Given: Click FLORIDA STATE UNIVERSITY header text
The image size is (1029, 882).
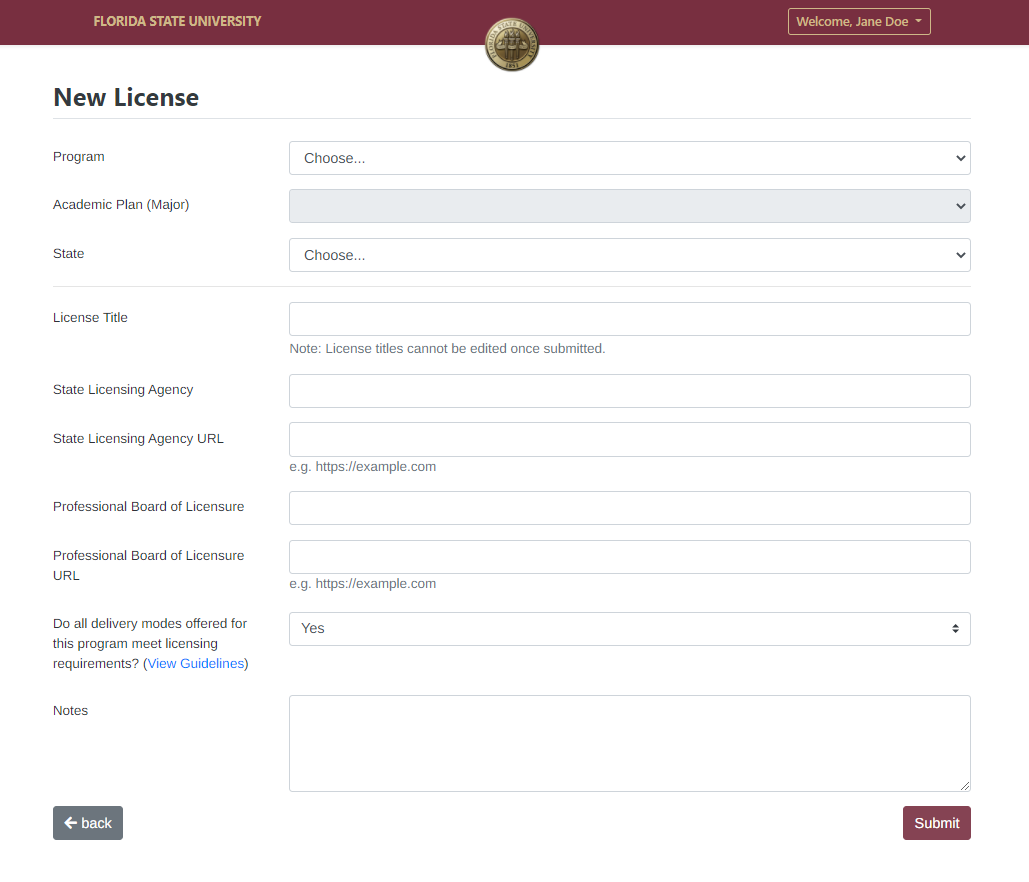Looking at the screenshot, I should point(177,21).
